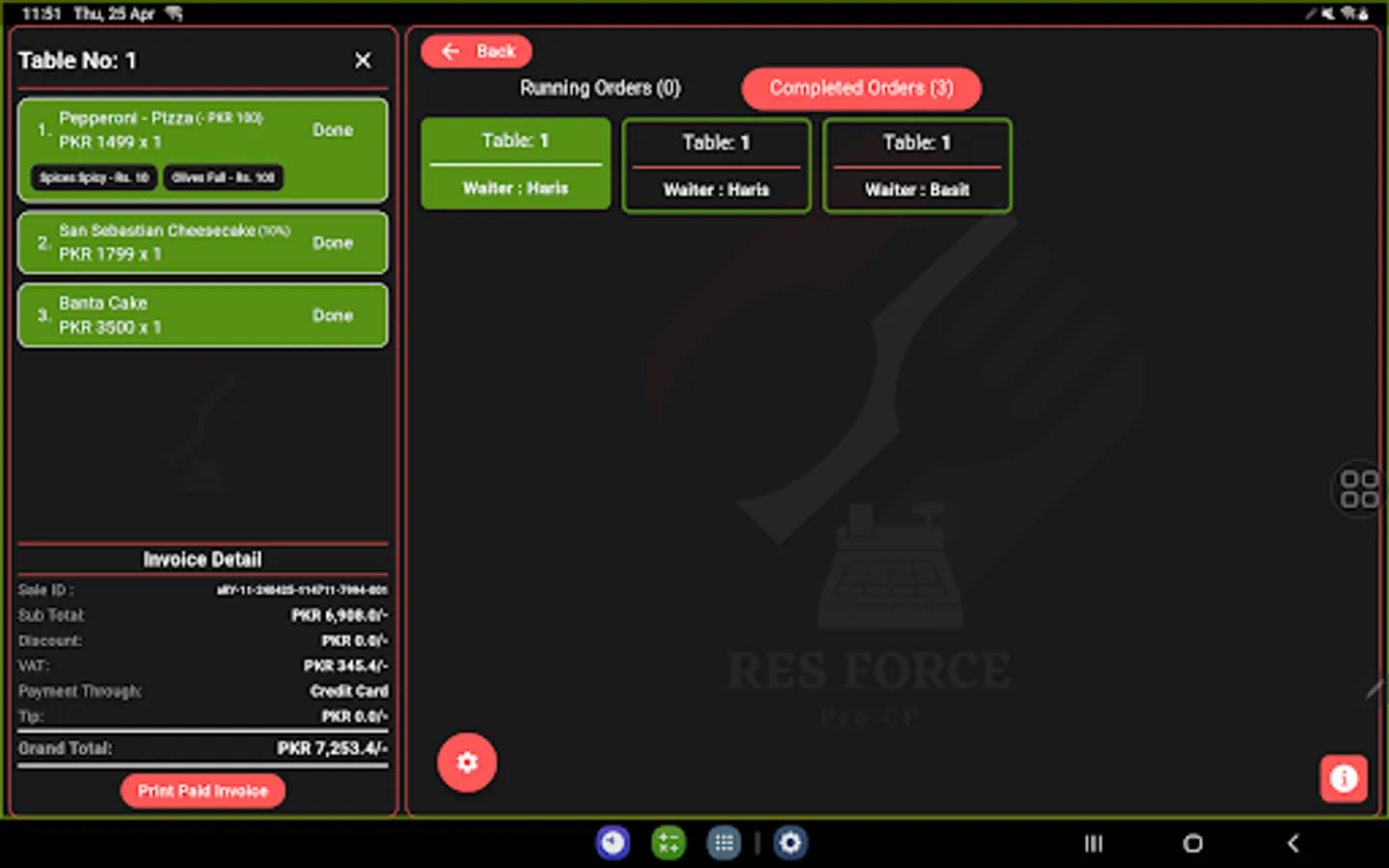This screenshot has width=1389, height=868.
Task: Open the grid menu on the right edge
Action: [1360, 490]
